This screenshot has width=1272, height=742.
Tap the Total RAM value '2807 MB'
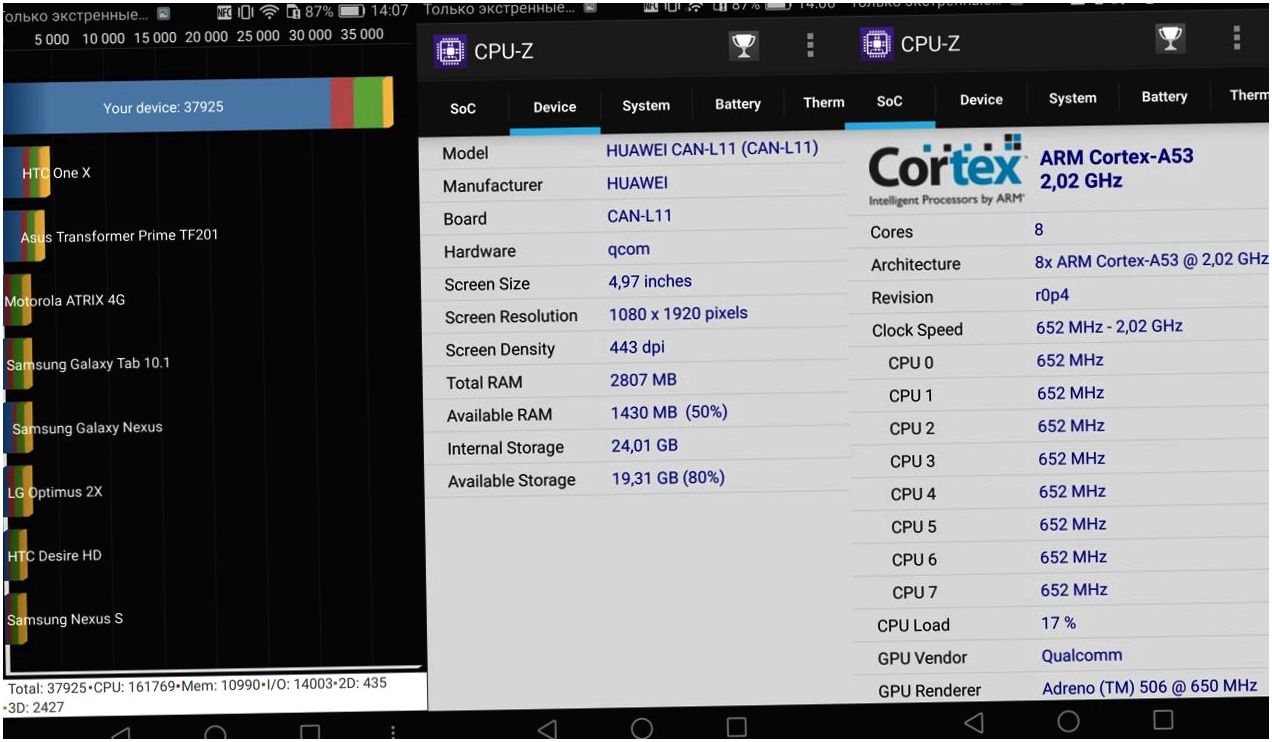point(643,380)
